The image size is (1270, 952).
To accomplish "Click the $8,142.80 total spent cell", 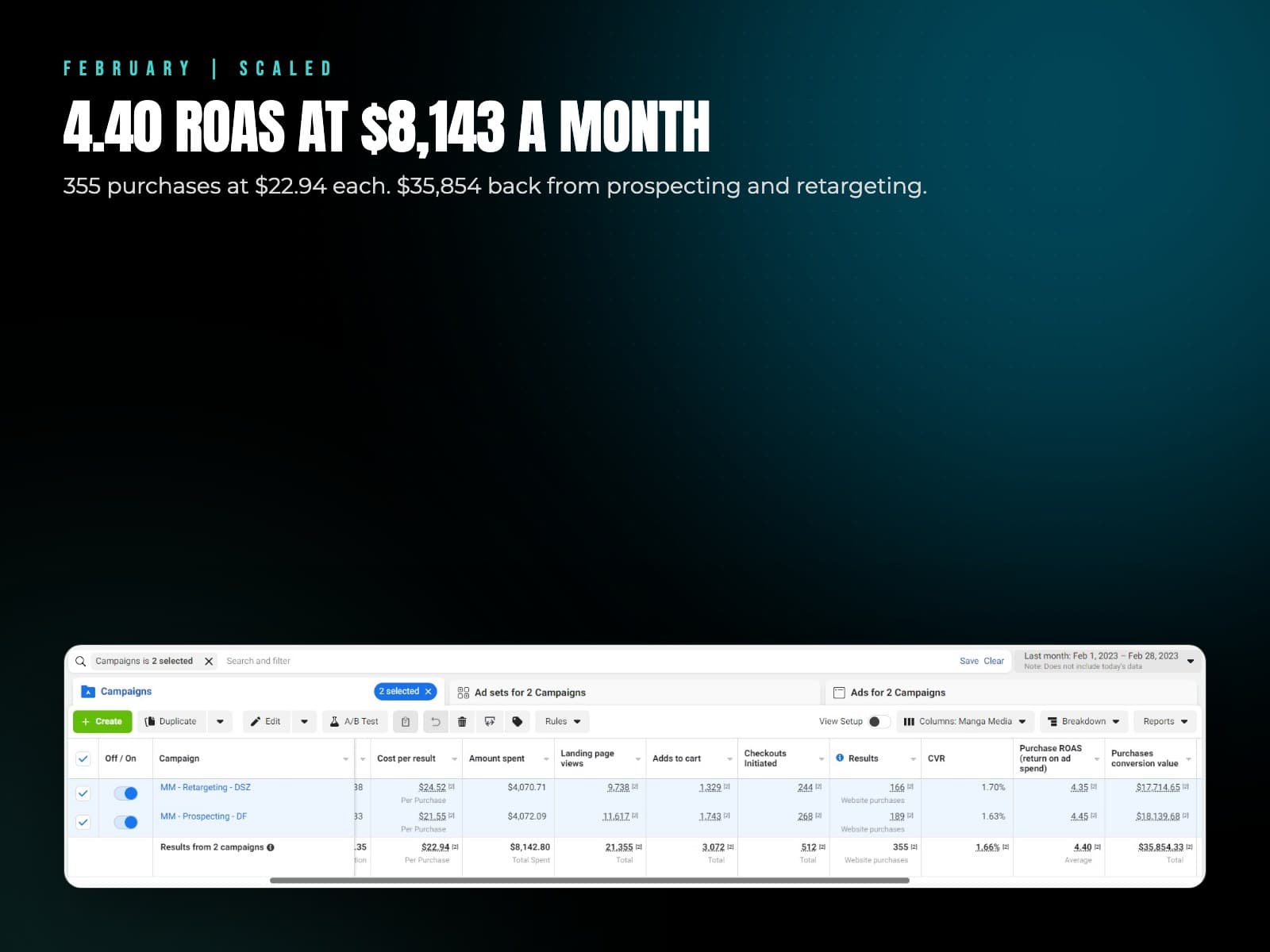I will tap(529, 846).
